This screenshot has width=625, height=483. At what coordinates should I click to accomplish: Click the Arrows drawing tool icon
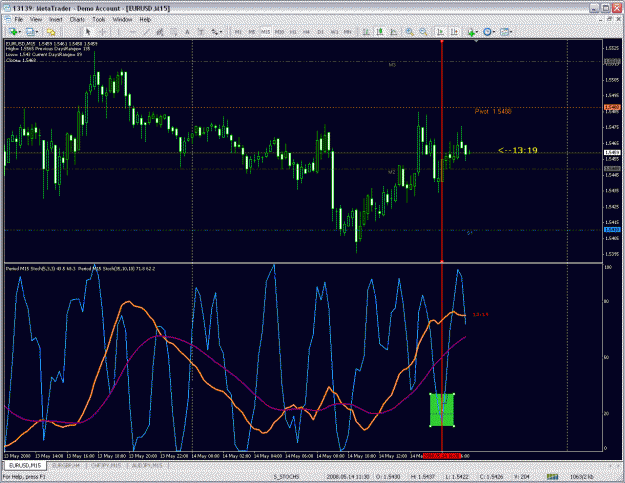pos(214,32)
